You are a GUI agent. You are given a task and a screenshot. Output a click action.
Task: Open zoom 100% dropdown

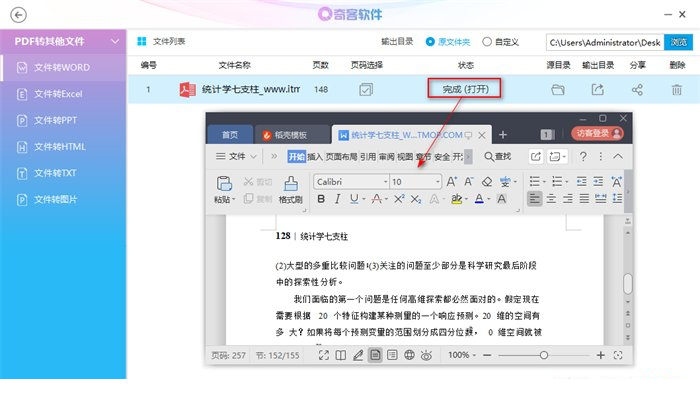tap(474, 356)
